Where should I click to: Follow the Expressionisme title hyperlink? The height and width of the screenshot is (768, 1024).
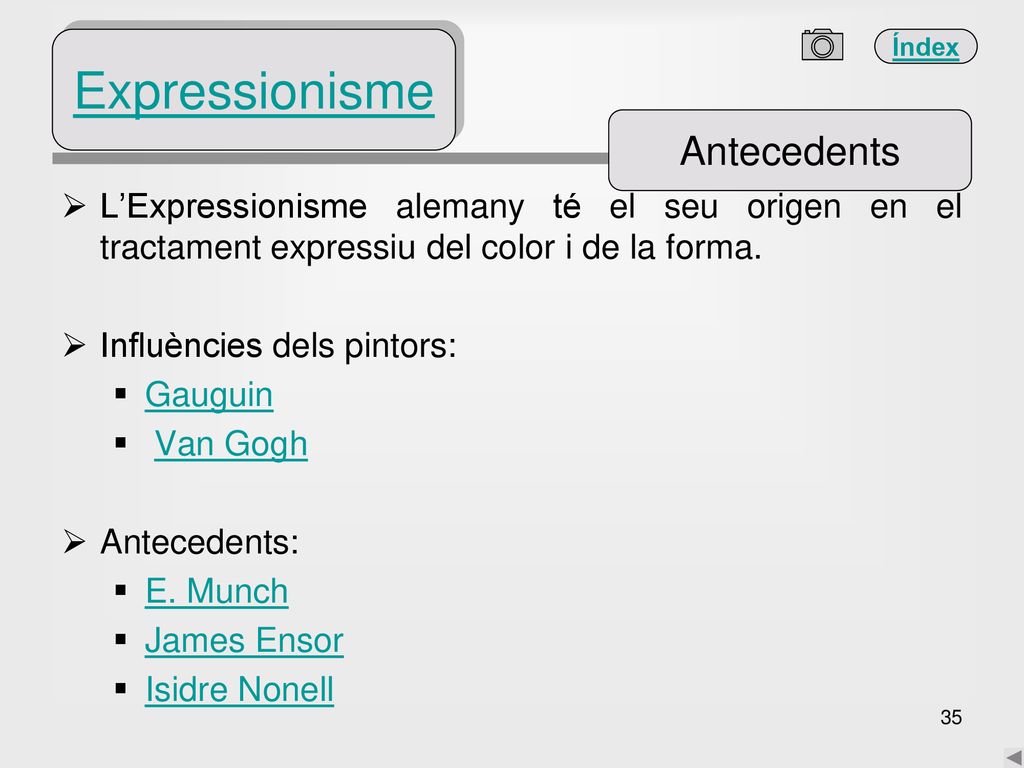pyautogui.click(x=254, y=91)
